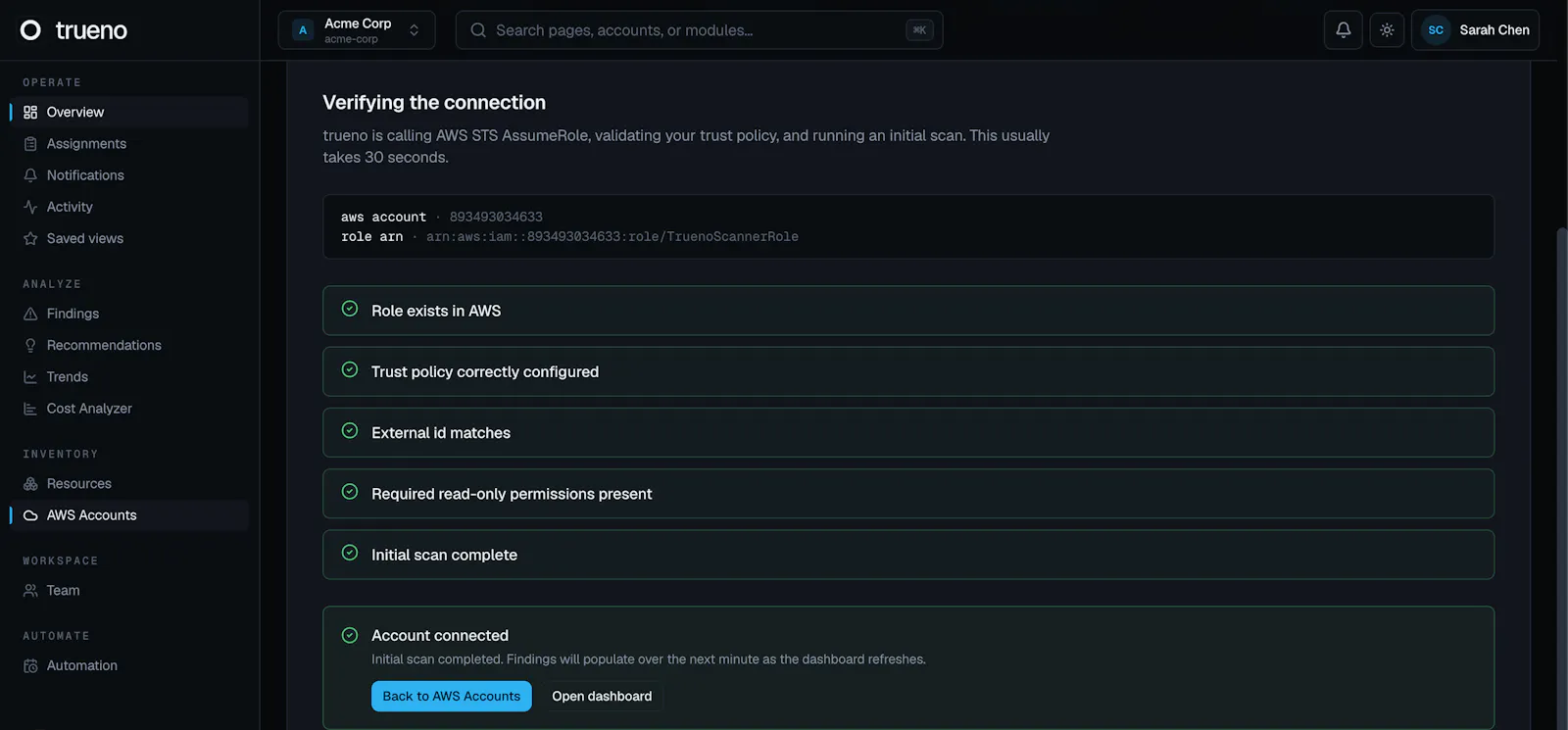Screen dimensions: 1568x730
Task: Click the Activity pulse icon
Action: [x=30, y=207]
